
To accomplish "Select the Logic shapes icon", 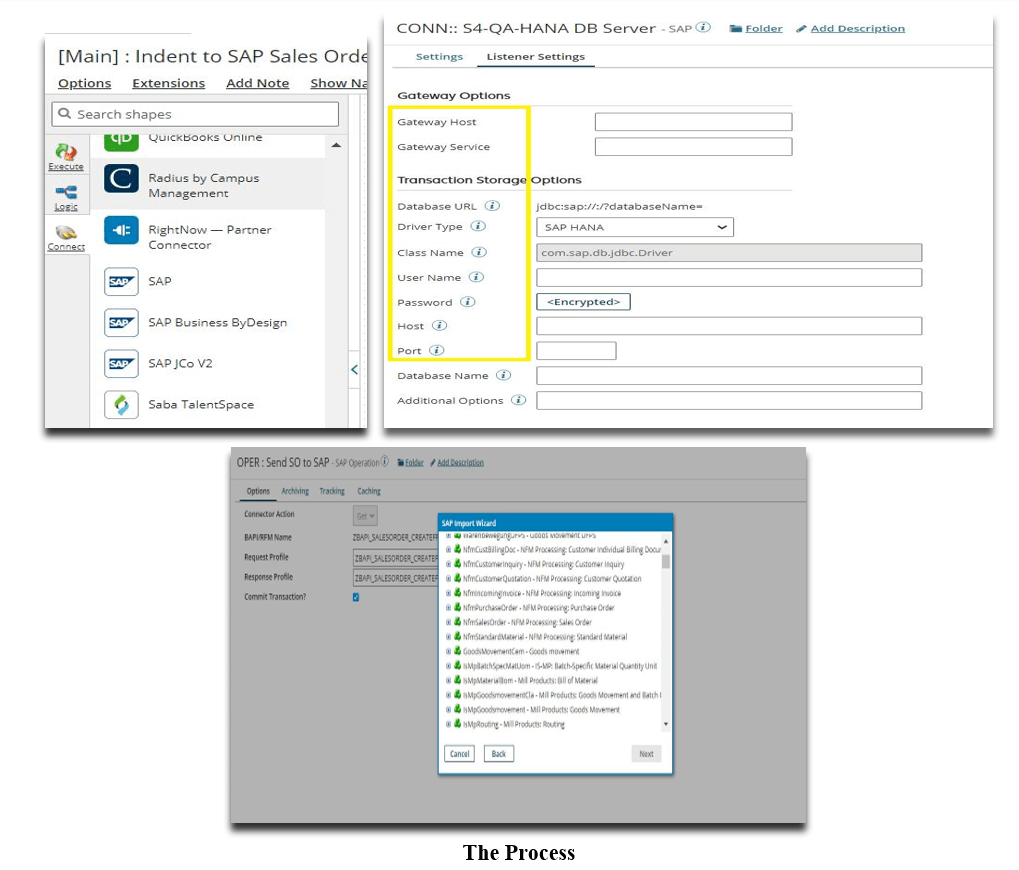I will pyautogui.click(x=66, y=195).
